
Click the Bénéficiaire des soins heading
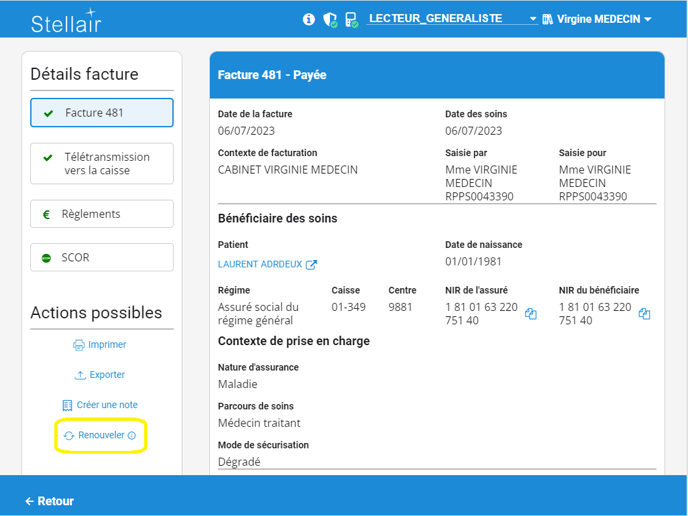[278, 219]
